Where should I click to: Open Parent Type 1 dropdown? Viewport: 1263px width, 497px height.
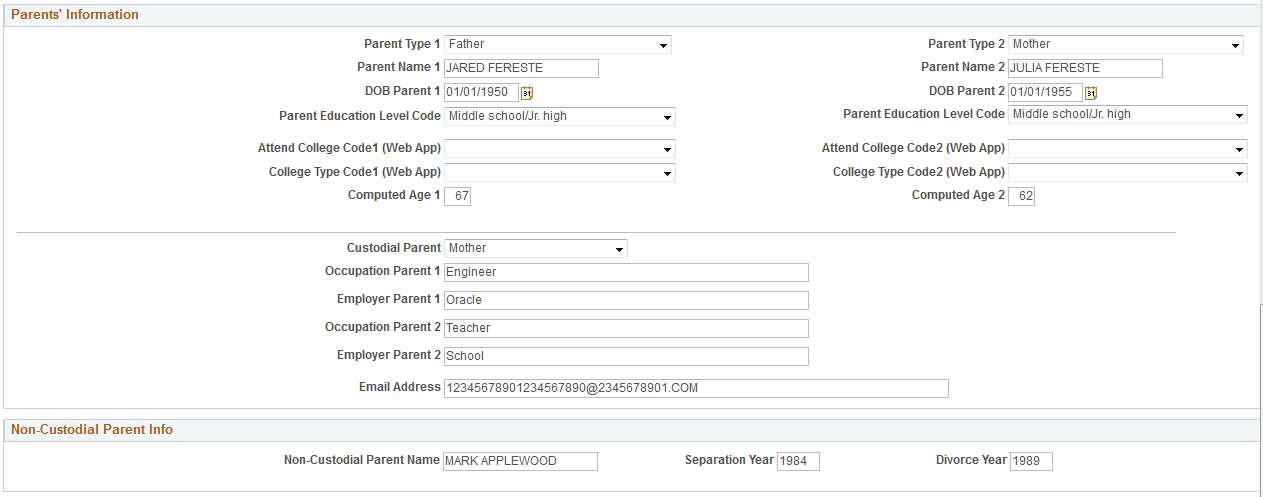[x=558, y=44]
